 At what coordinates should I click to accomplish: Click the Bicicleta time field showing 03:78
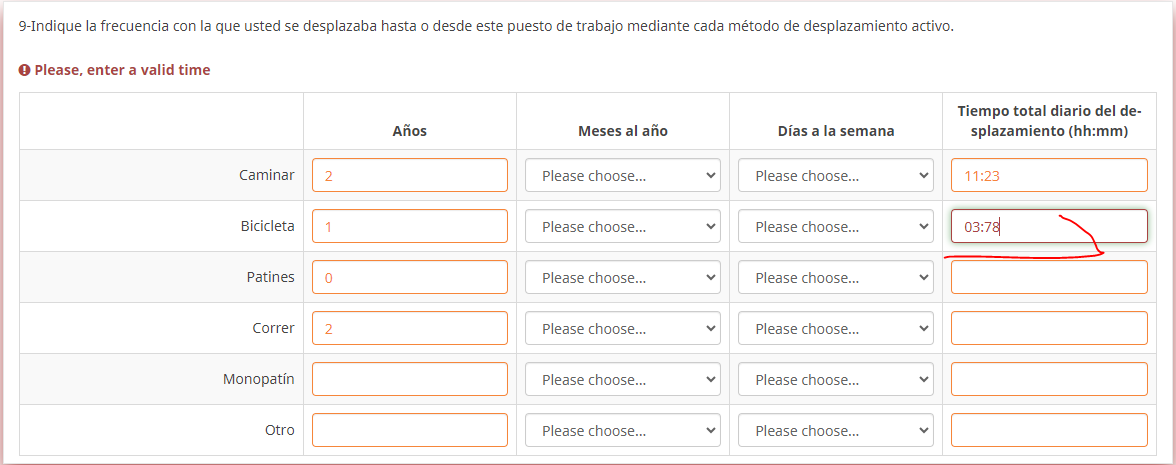click(1048, 226)
